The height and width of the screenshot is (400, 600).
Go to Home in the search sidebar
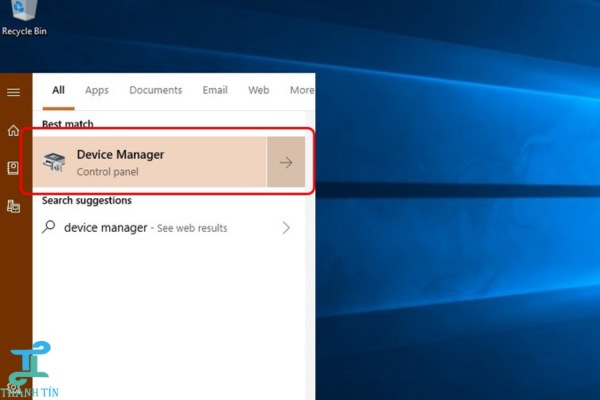(14, 130)
